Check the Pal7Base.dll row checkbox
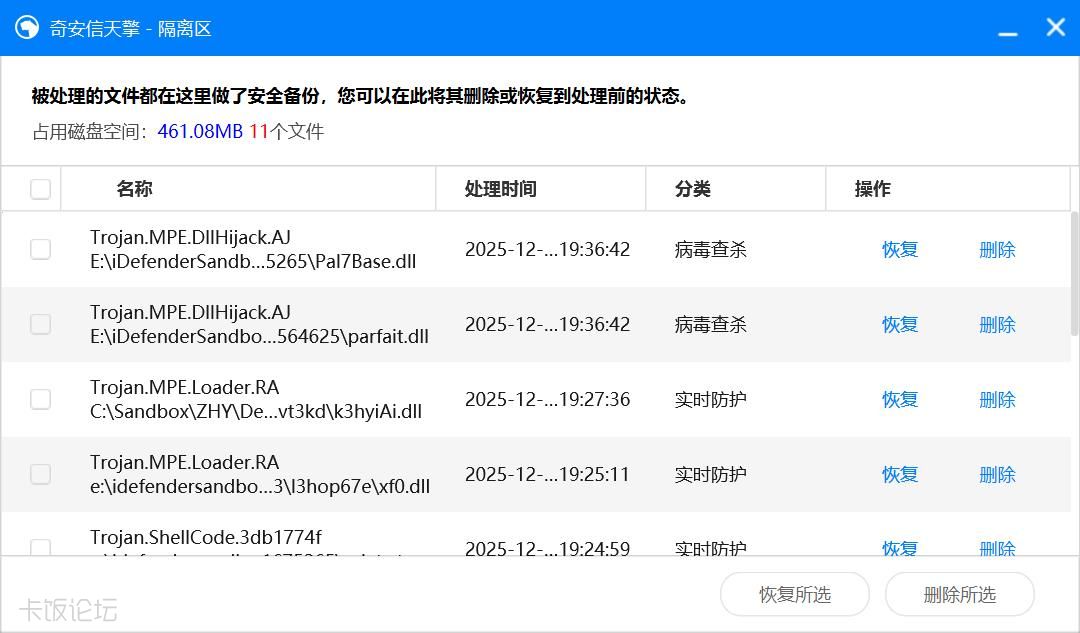The width and height of the screenshot is (1080, 633). [x=40, y=249]
